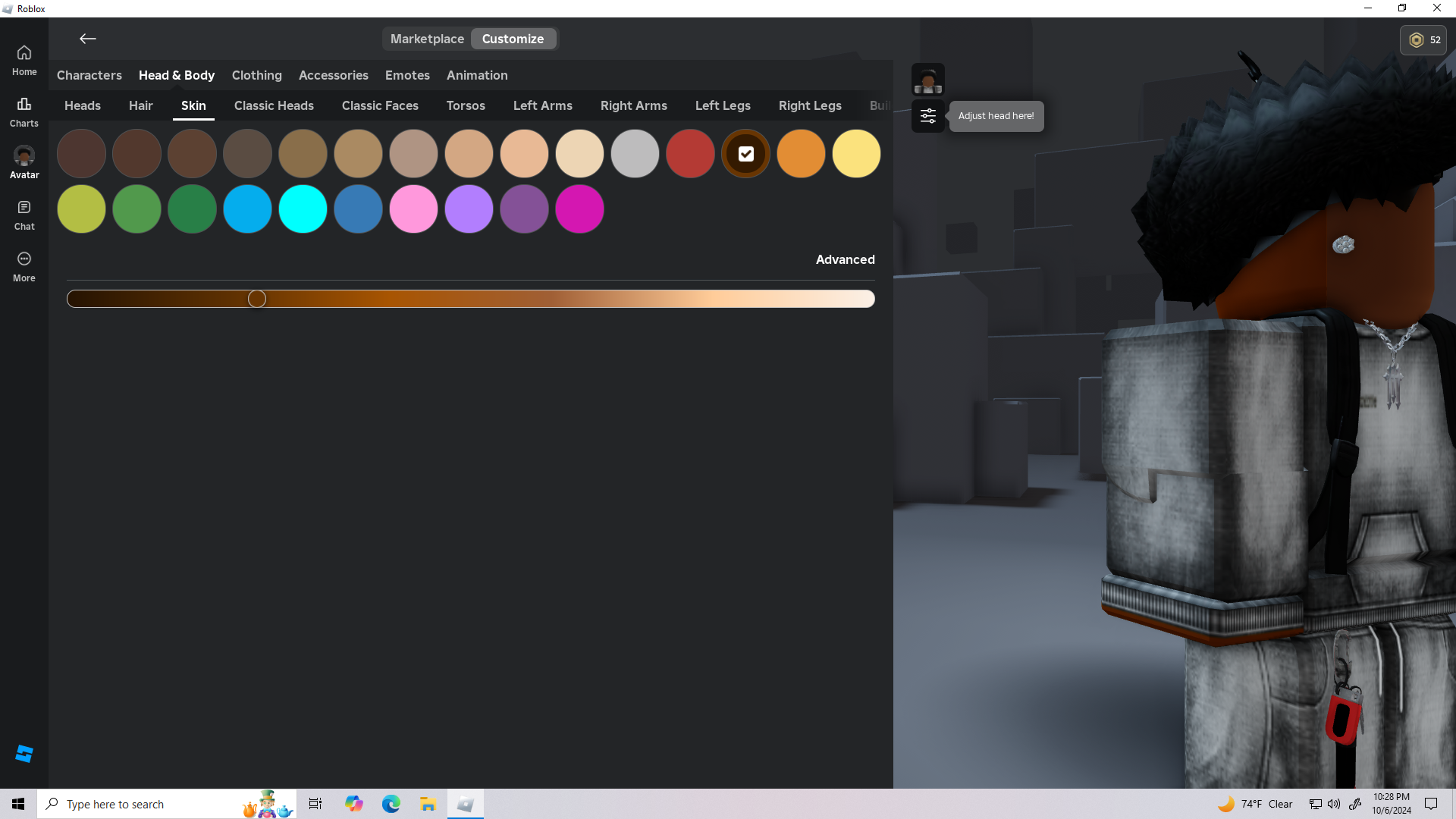Open the Clothing category tab

[x=256, y=75]
